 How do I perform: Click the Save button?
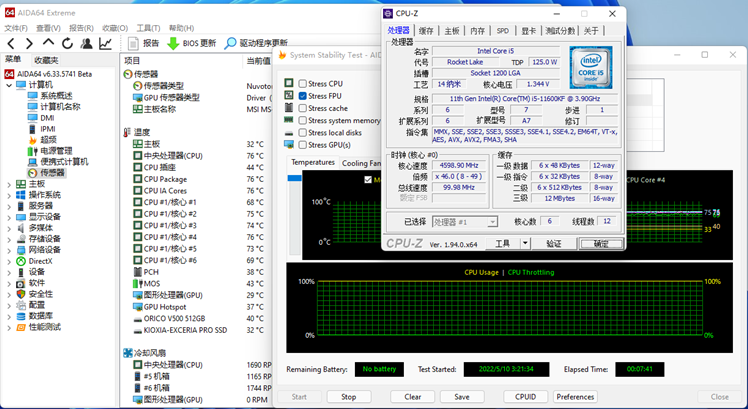pyautogui.click(x=462, y=397)
